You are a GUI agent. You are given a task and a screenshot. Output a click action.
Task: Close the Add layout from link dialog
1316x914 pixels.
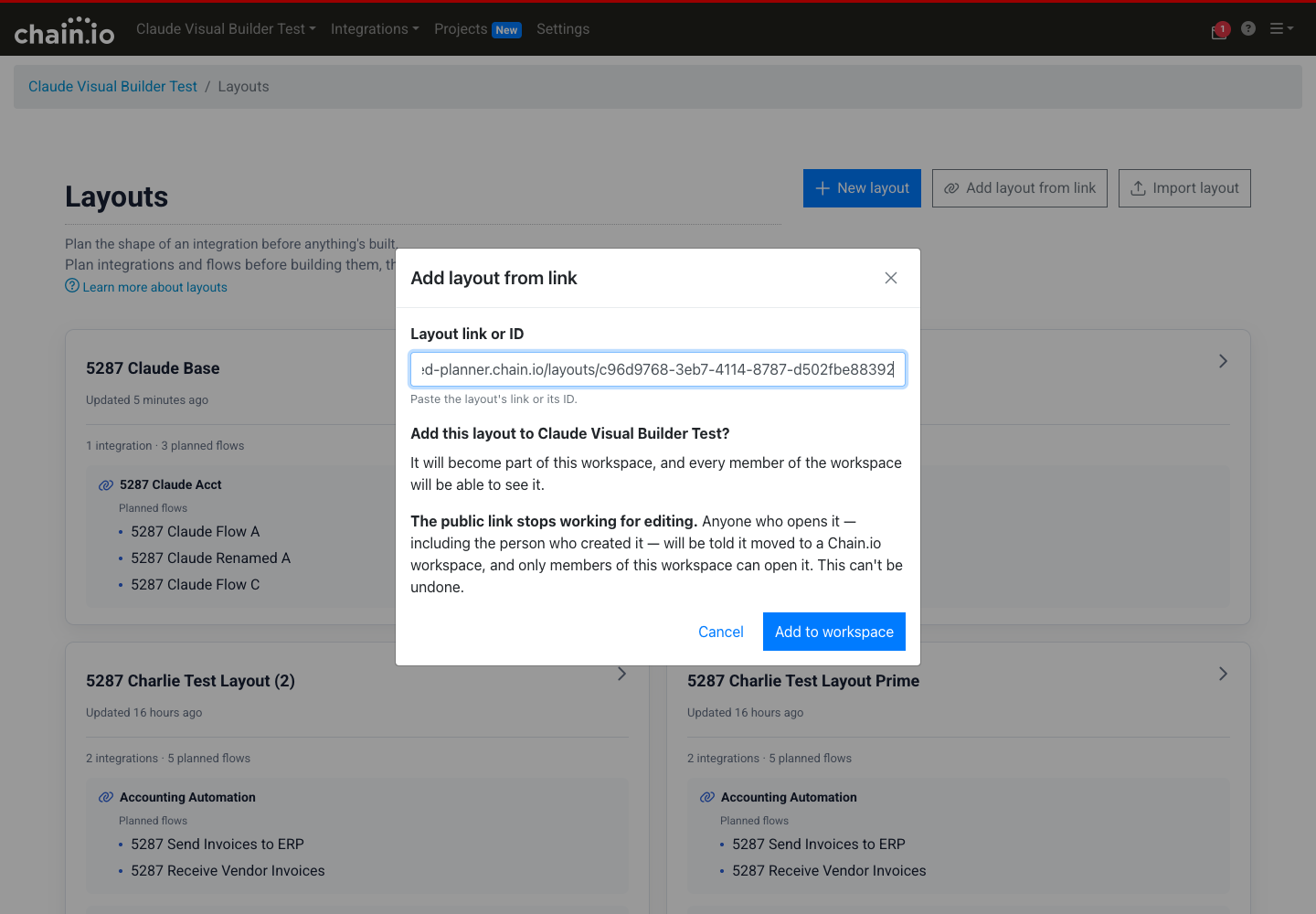pyautogui.click(x=891, y=278)
